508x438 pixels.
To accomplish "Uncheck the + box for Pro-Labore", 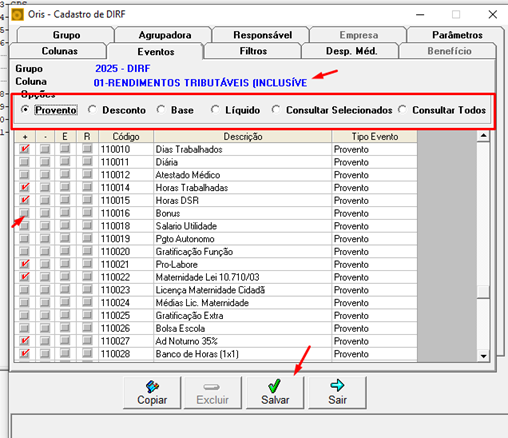I will (24, 264).
